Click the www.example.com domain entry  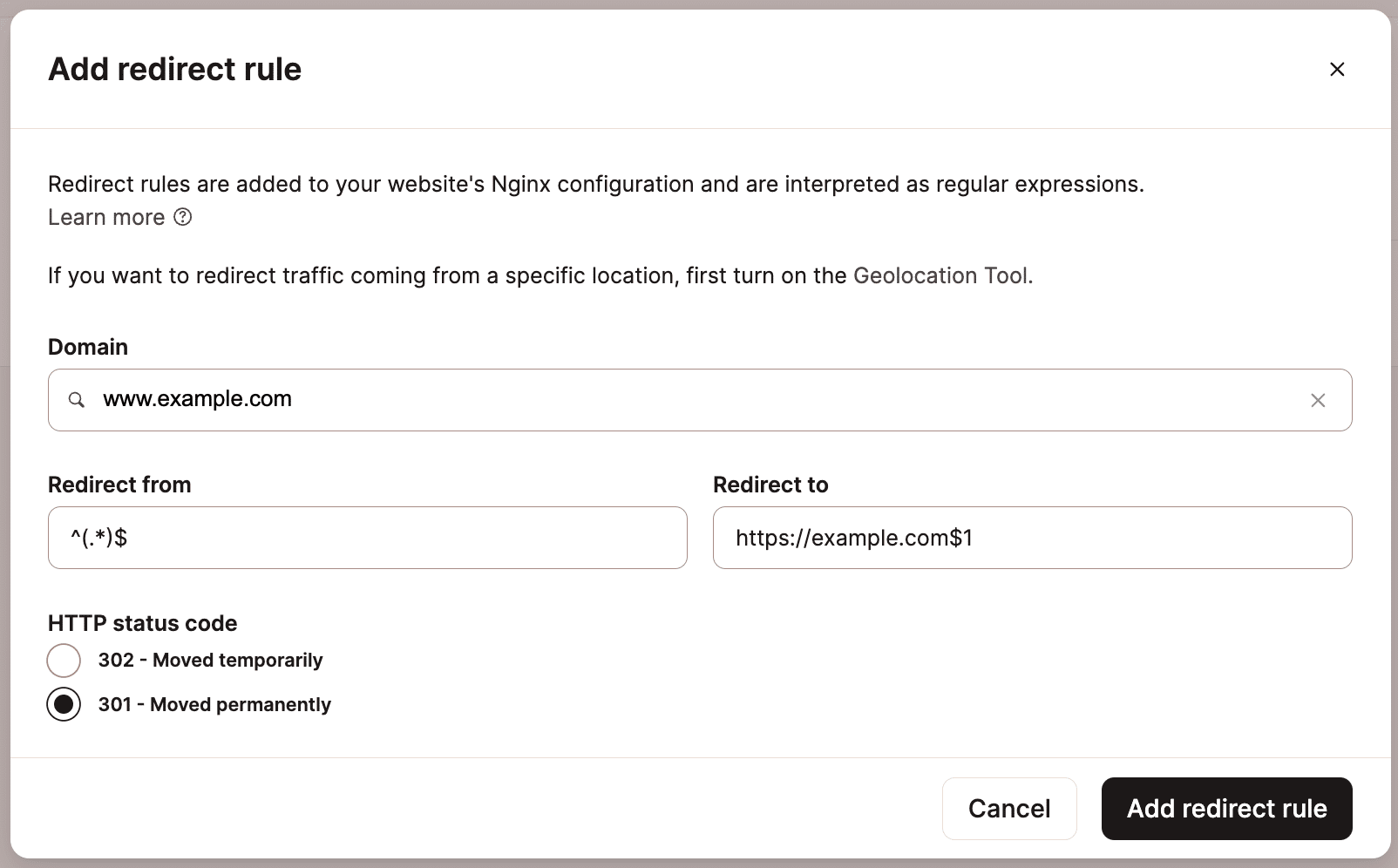click(x=197, y=399)
